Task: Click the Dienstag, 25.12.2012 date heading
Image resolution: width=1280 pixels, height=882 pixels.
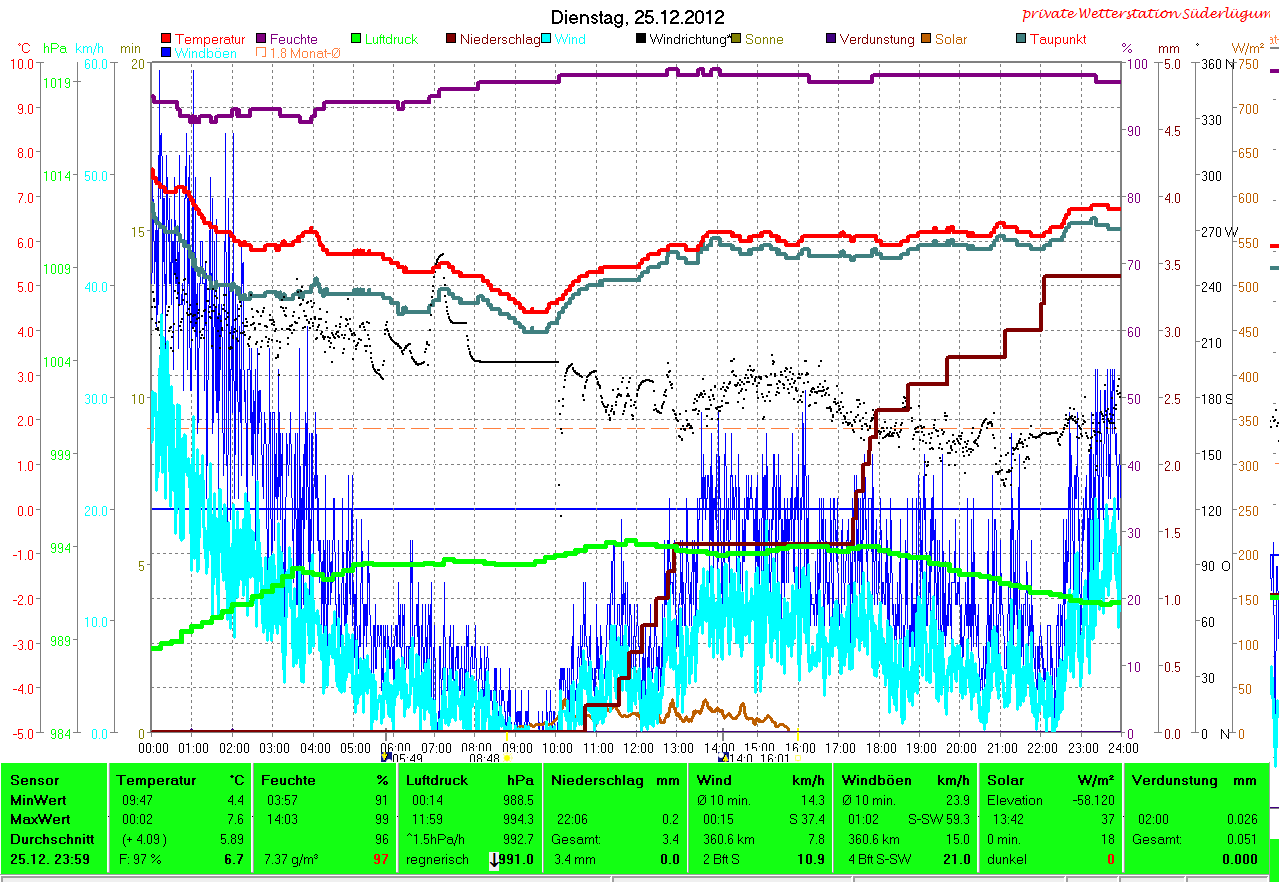Action: pyautogui.click(x=638, y=18)
